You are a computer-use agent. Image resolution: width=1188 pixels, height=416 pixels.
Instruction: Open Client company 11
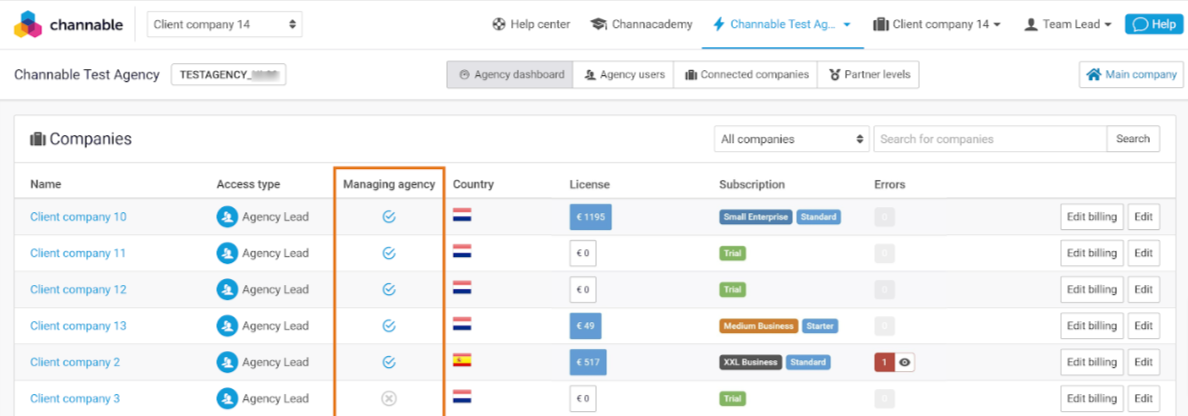[x=78, y=253]
